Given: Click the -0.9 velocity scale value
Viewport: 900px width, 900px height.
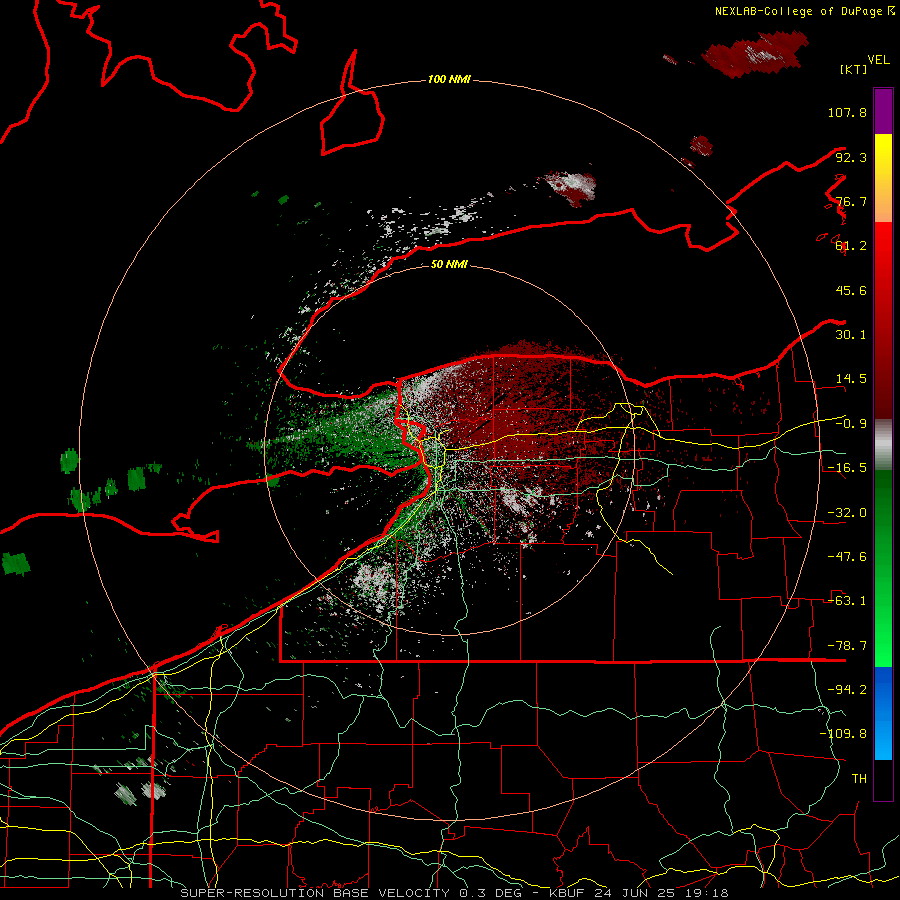Looking at the screenshot, I should [851, 424].
